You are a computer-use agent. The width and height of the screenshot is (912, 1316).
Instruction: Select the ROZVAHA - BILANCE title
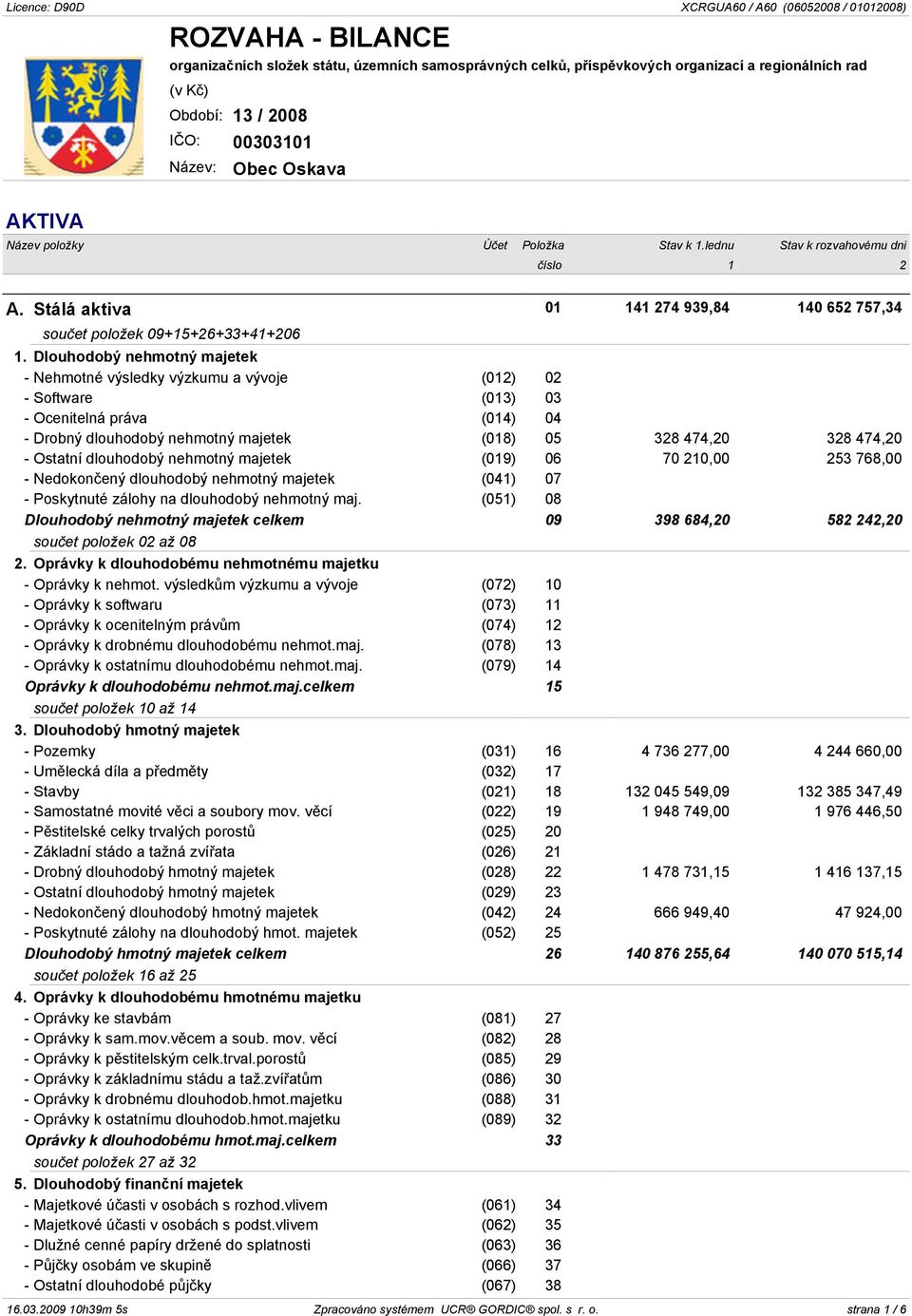click(x=310, y=37)
